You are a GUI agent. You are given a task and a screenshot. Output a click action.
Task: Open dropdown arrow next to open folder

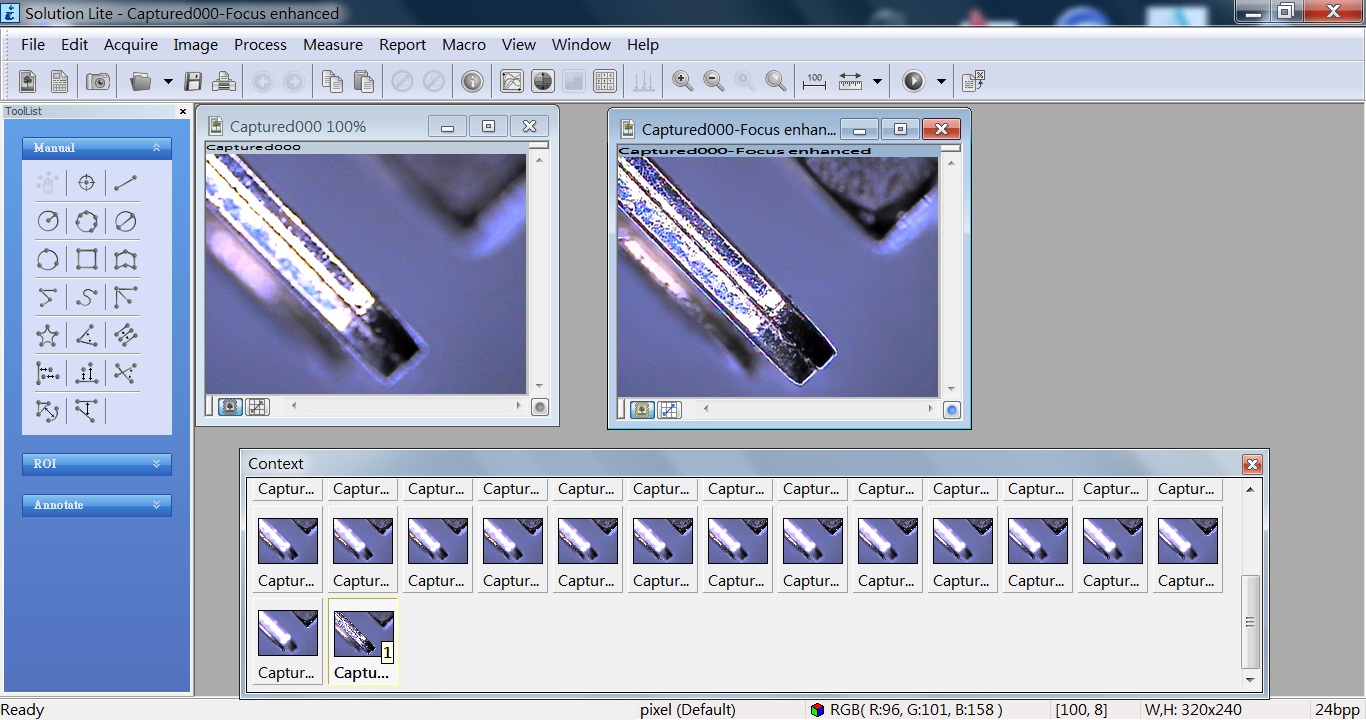pos(168,82)
